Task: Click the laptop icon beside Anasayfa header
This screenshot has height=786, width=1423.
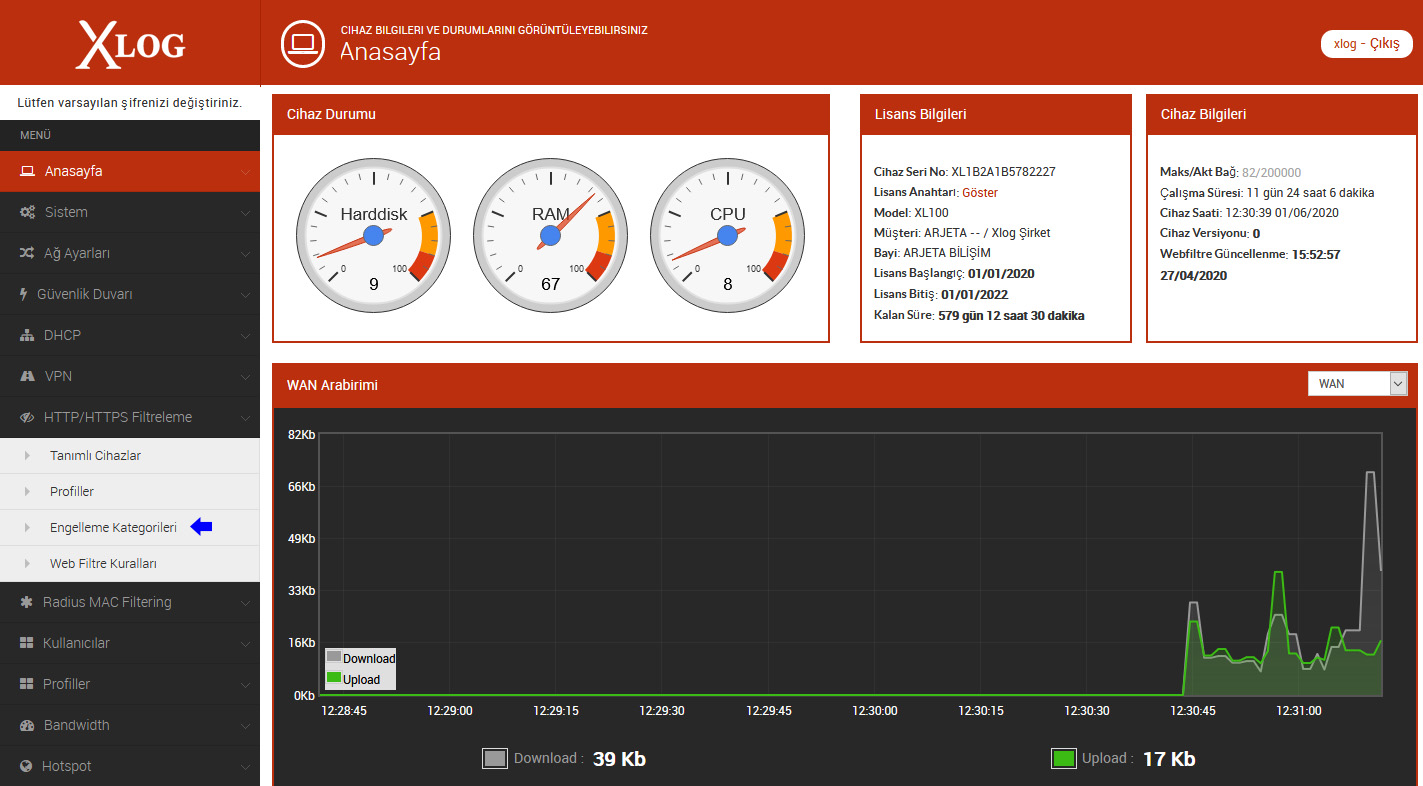Action: [304, 42]
